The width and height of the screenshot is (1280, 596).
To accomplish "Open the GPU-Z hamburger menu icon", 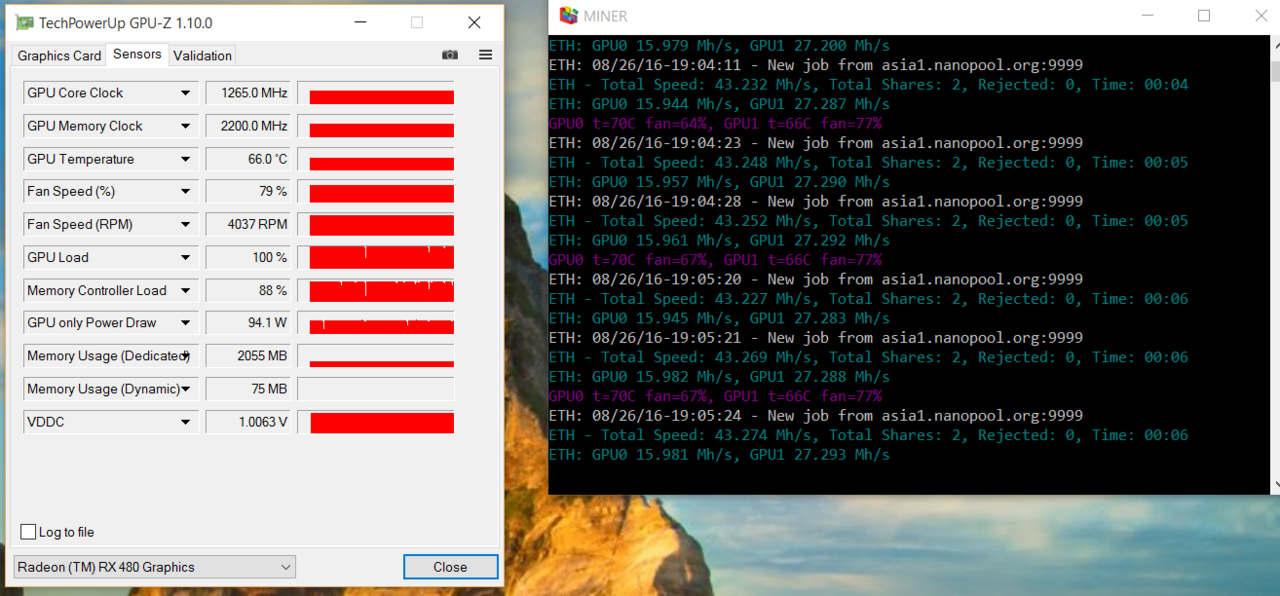I will click(x=486, y=55).
